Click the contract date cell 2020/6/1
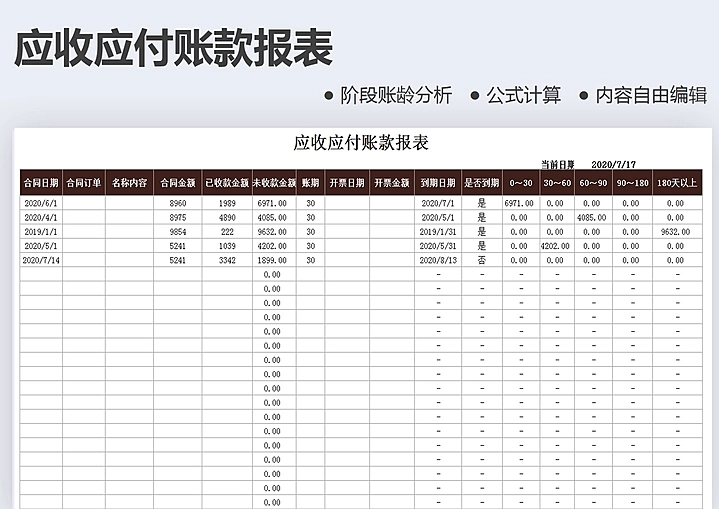The width and height of the screenshot is (719, 509). [x=41, y=203]
